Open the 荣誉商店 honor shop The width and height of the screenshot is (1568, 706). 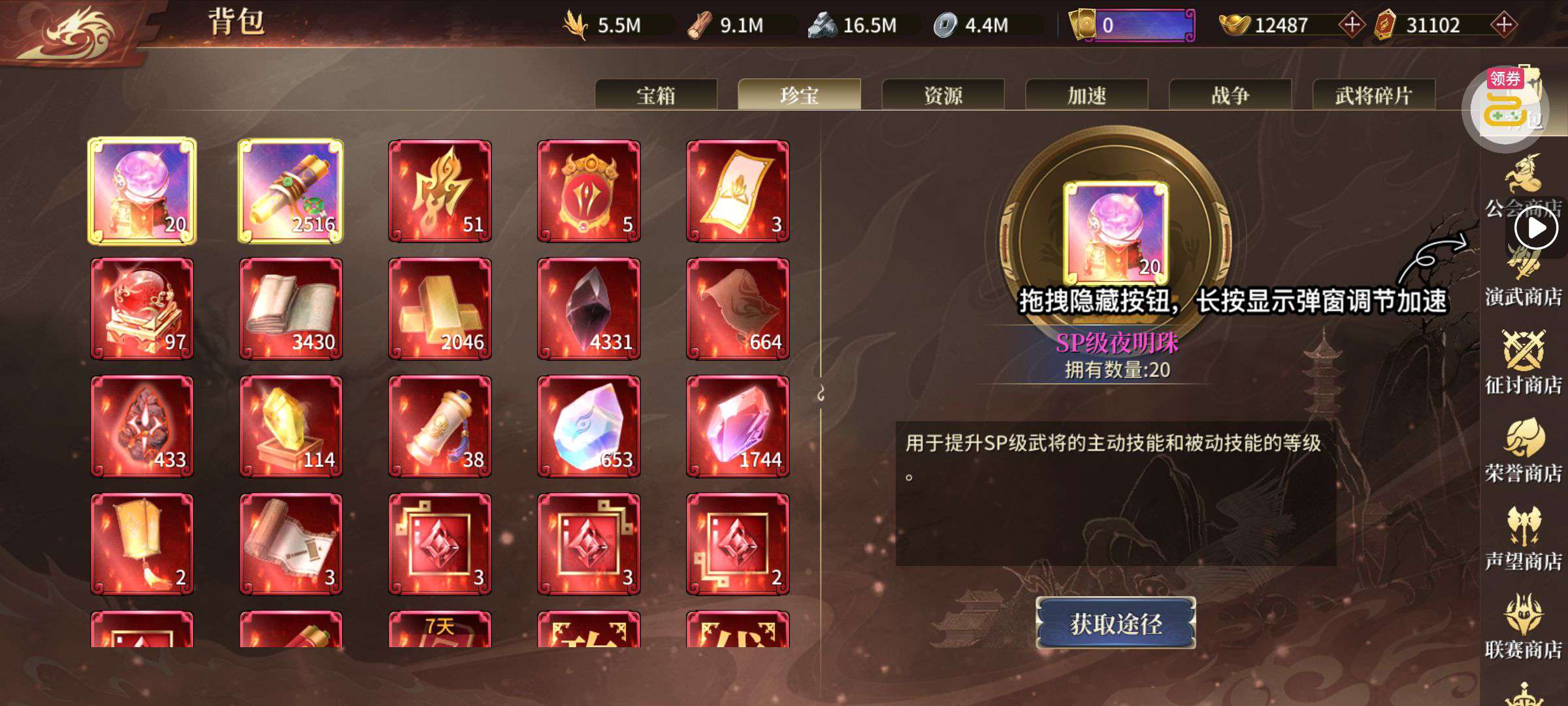[x=1524, y=451]
